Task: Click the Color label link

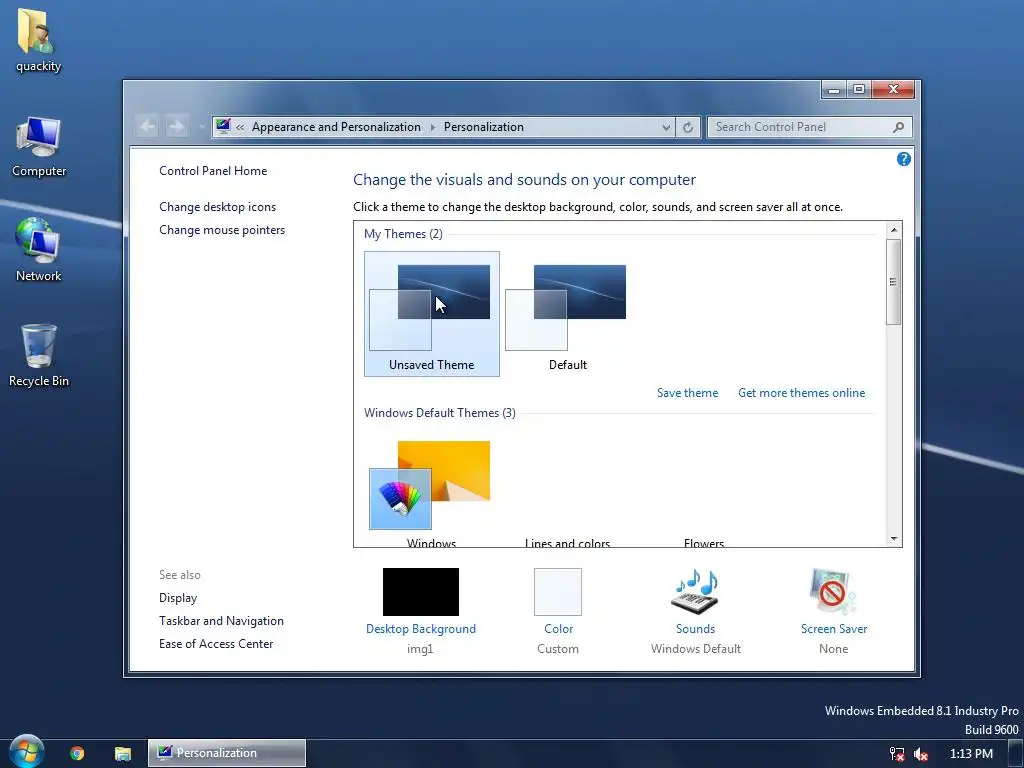Action: click(558, 629)
